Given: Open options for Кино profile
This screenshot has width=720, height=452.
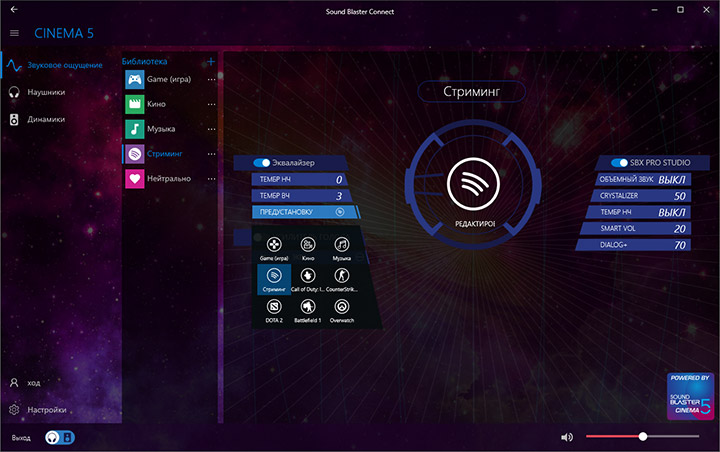Looking at the screenshot, I should coord(211,104).
